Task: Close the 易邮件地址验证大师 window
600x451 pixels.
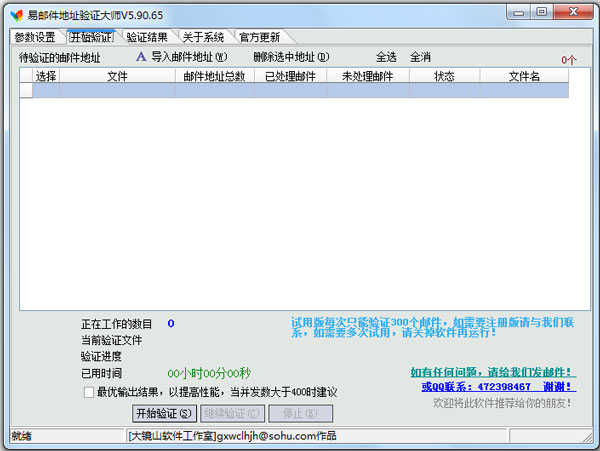Action: pos(573,12)
